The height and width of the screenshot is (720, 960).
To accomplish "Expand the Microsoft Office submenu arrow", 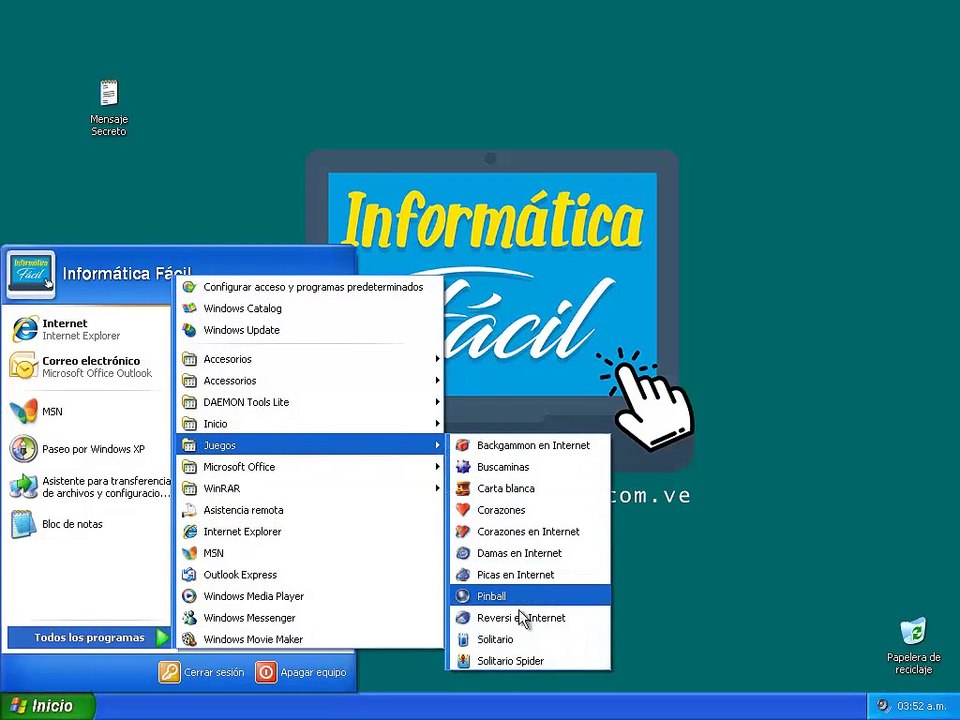I will (437, 467).
